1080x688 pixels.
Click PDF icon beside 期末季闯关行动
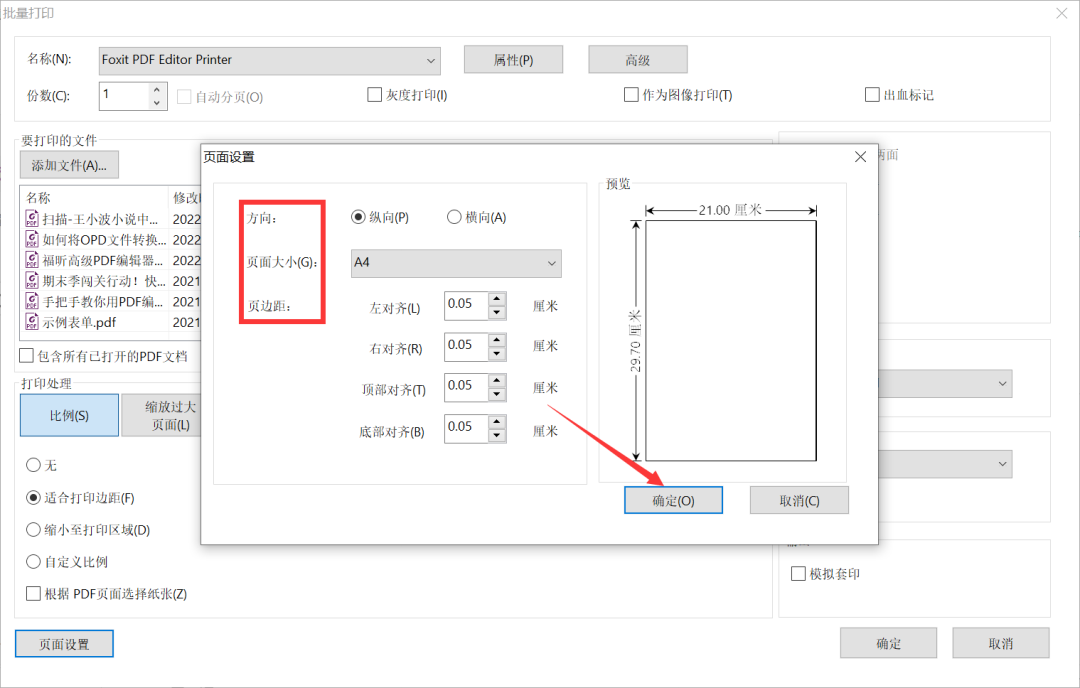tap(32, 281)
